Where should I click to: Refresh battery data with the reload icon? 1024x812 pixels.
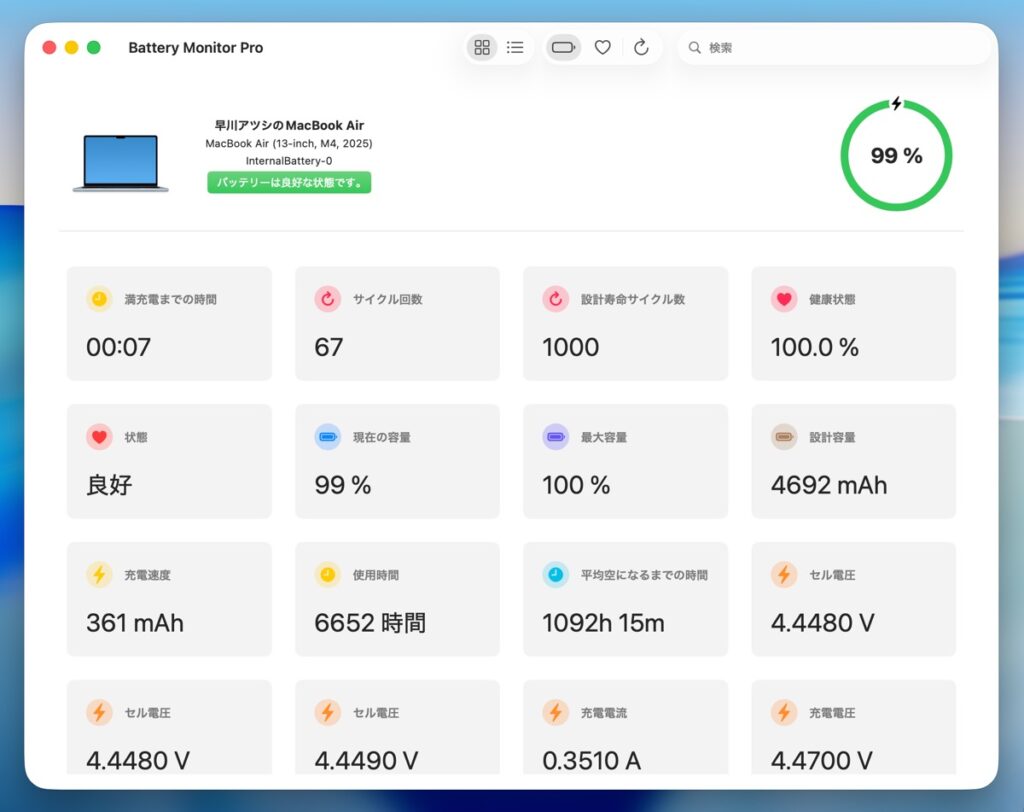pyautogui.click(x=641, y=47)
